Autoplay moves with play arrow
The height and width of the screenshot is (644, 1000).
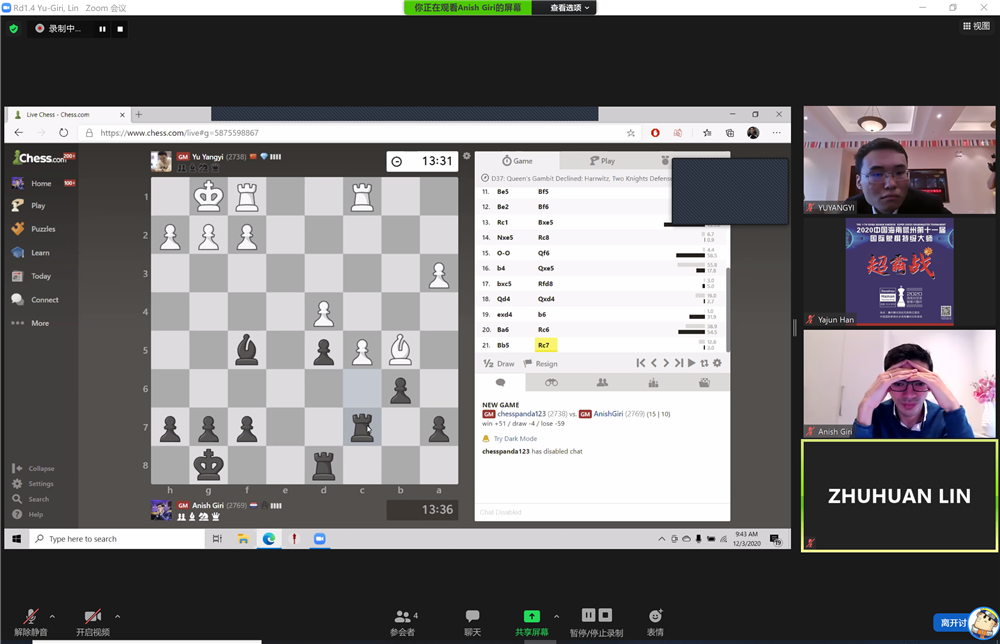pyautogui.click(x=691, y=363)
